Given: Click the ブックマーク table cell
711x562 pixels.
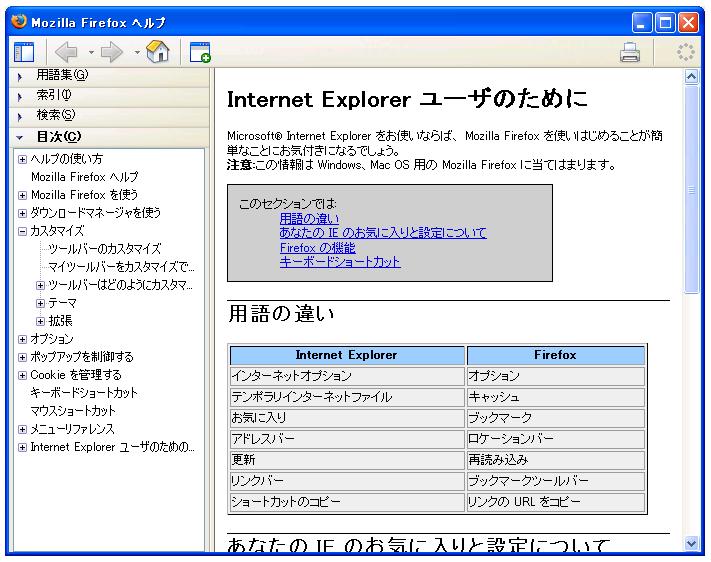Looking at the screenshot, I should pos(556,418).
